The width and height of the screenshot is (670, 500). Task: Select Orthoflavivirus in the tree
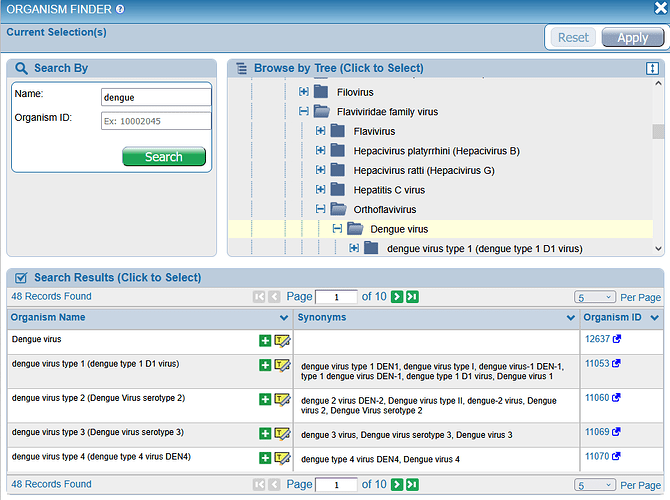pyautogui.click(x=385, y=209)
